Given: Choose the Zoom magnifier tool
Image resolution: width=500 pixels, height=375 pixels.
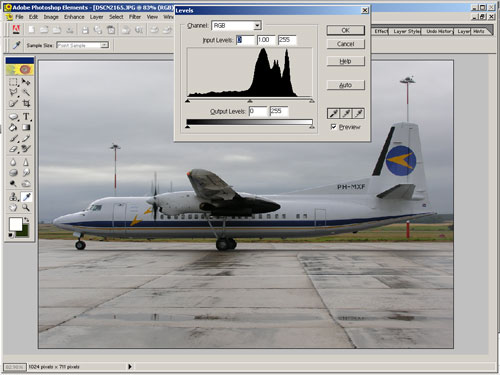Looking at the screenshot, I should tap(26, 208).
